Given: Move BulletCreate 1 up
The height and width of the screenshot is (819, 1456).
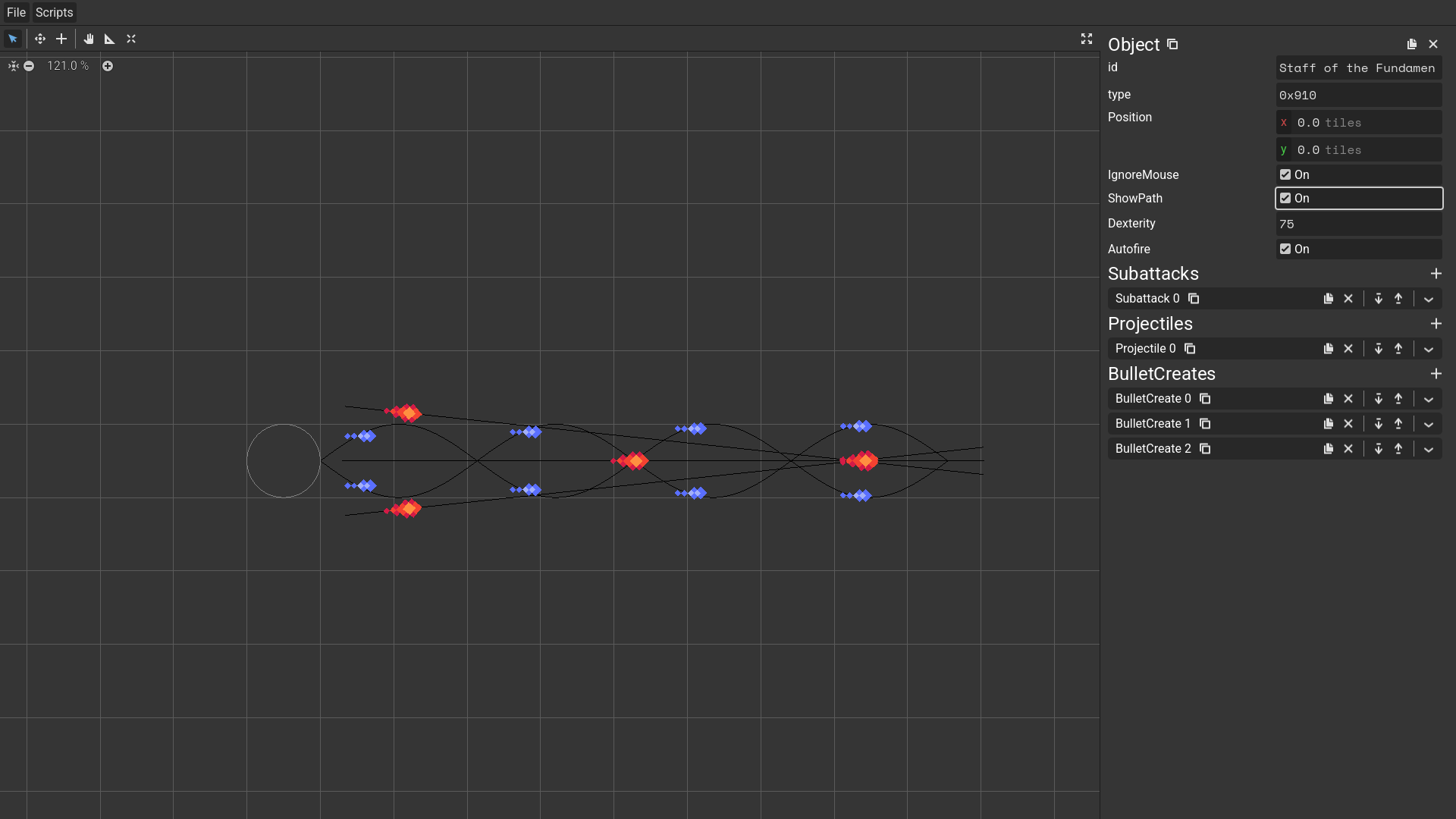Looking at the screenshot, I should pos(1398,424).
